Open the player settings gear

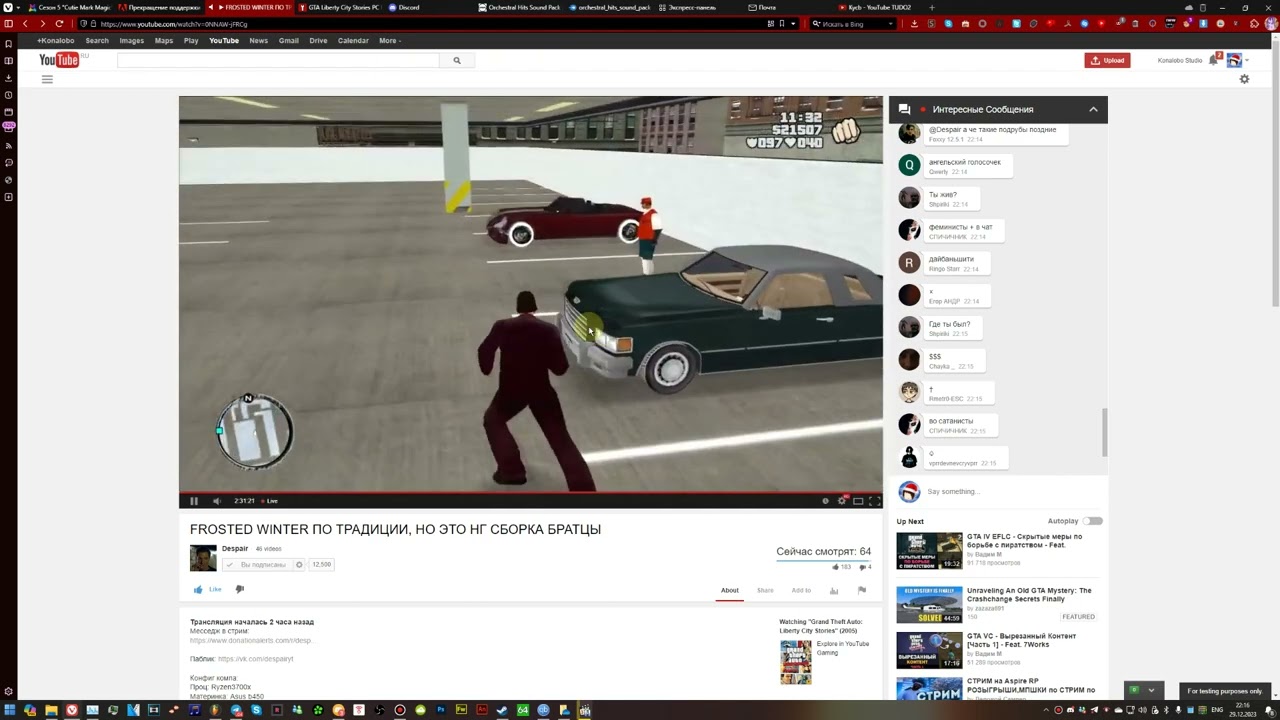click(841, 501)
